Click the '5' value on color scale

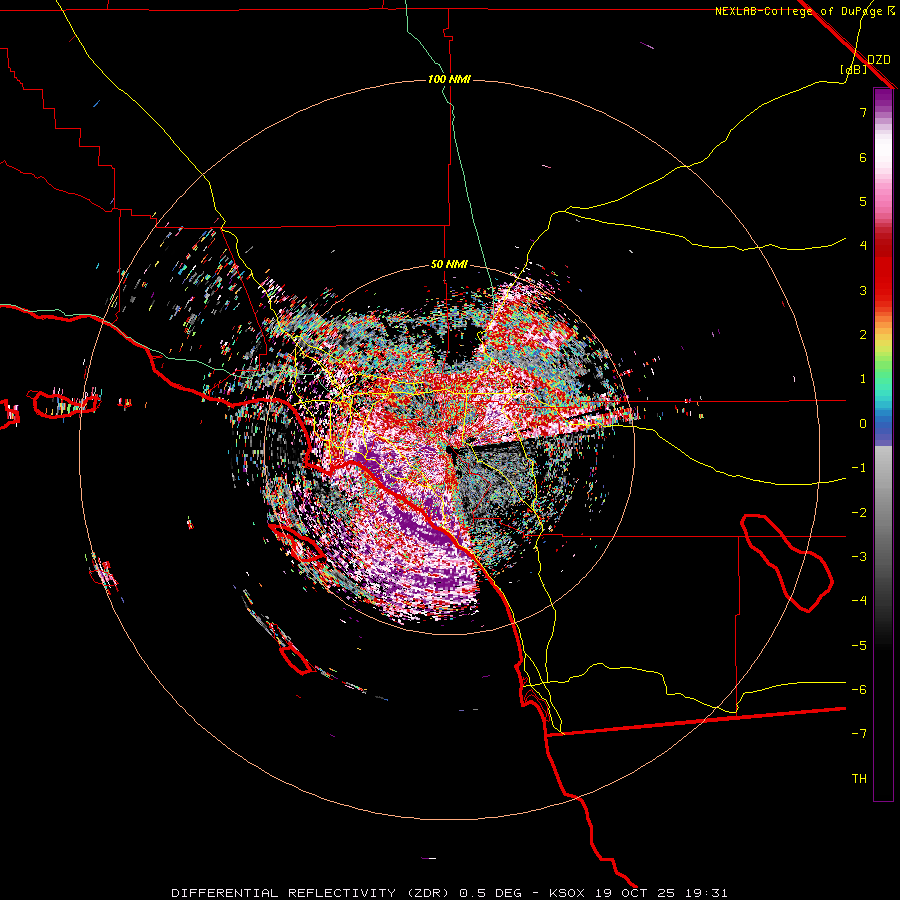click(x=863, y=201)
